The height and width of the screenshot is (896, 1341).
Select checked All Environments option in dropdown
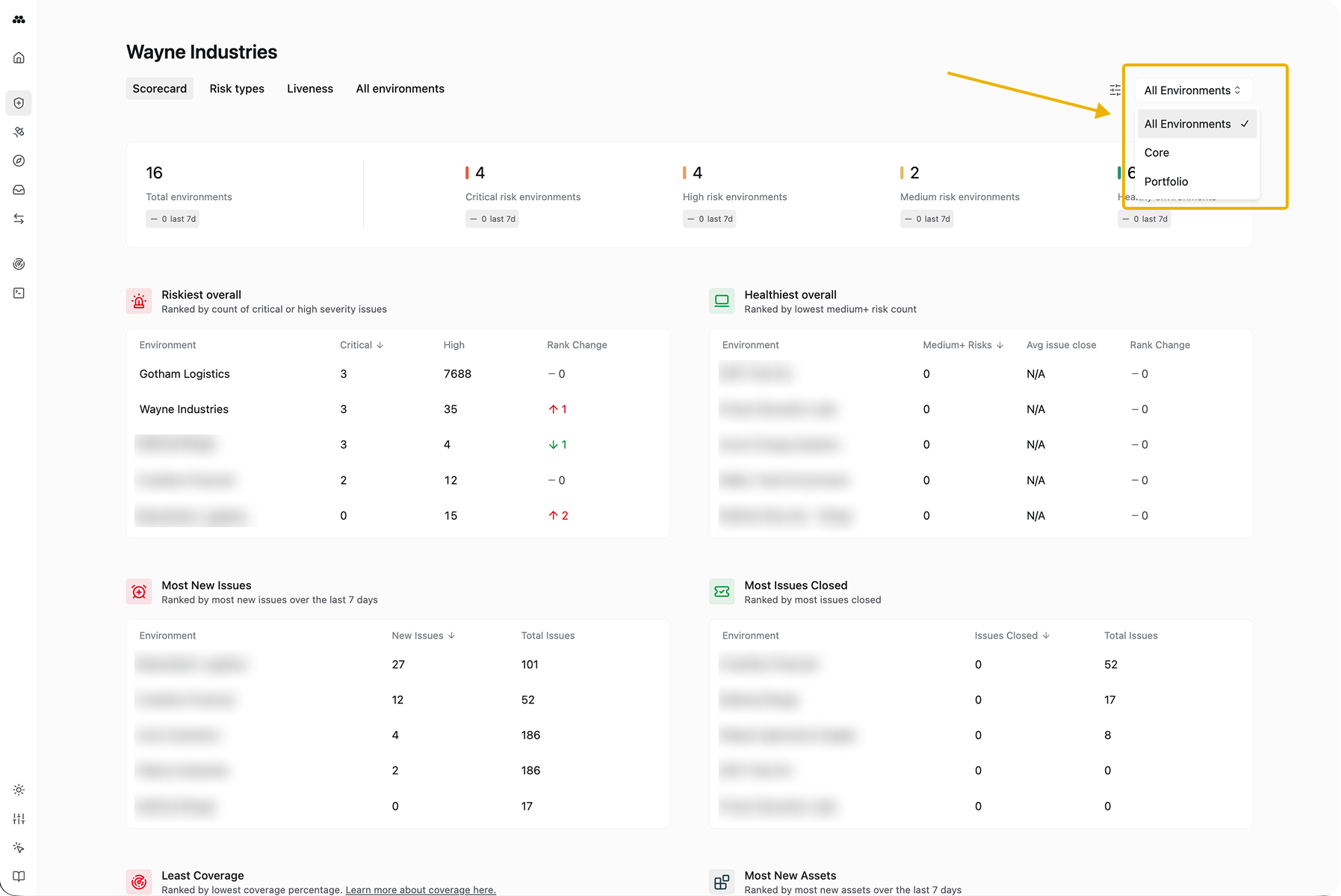[1197, 124]
